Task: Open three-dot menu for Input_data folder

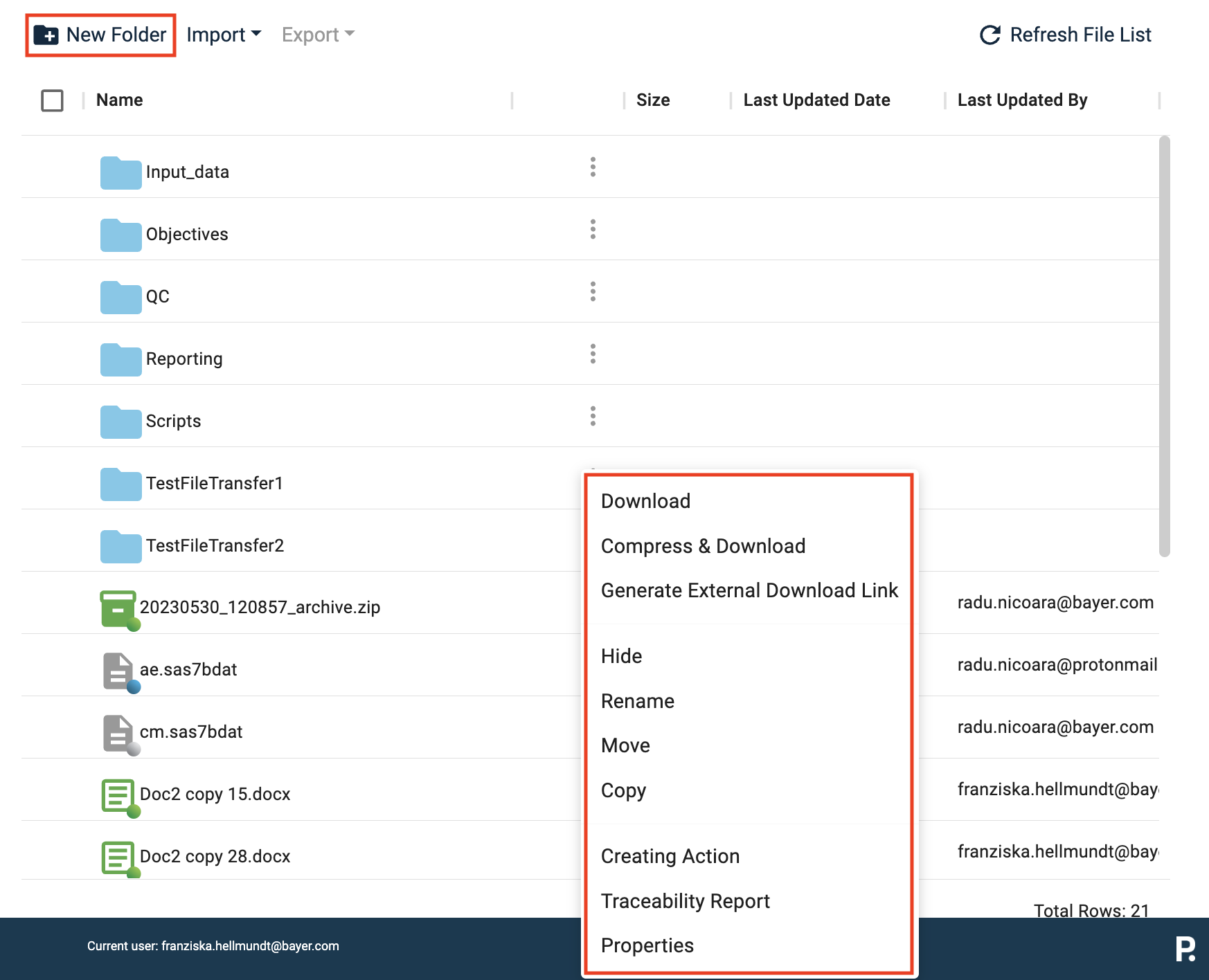Action: click(593, 167)
